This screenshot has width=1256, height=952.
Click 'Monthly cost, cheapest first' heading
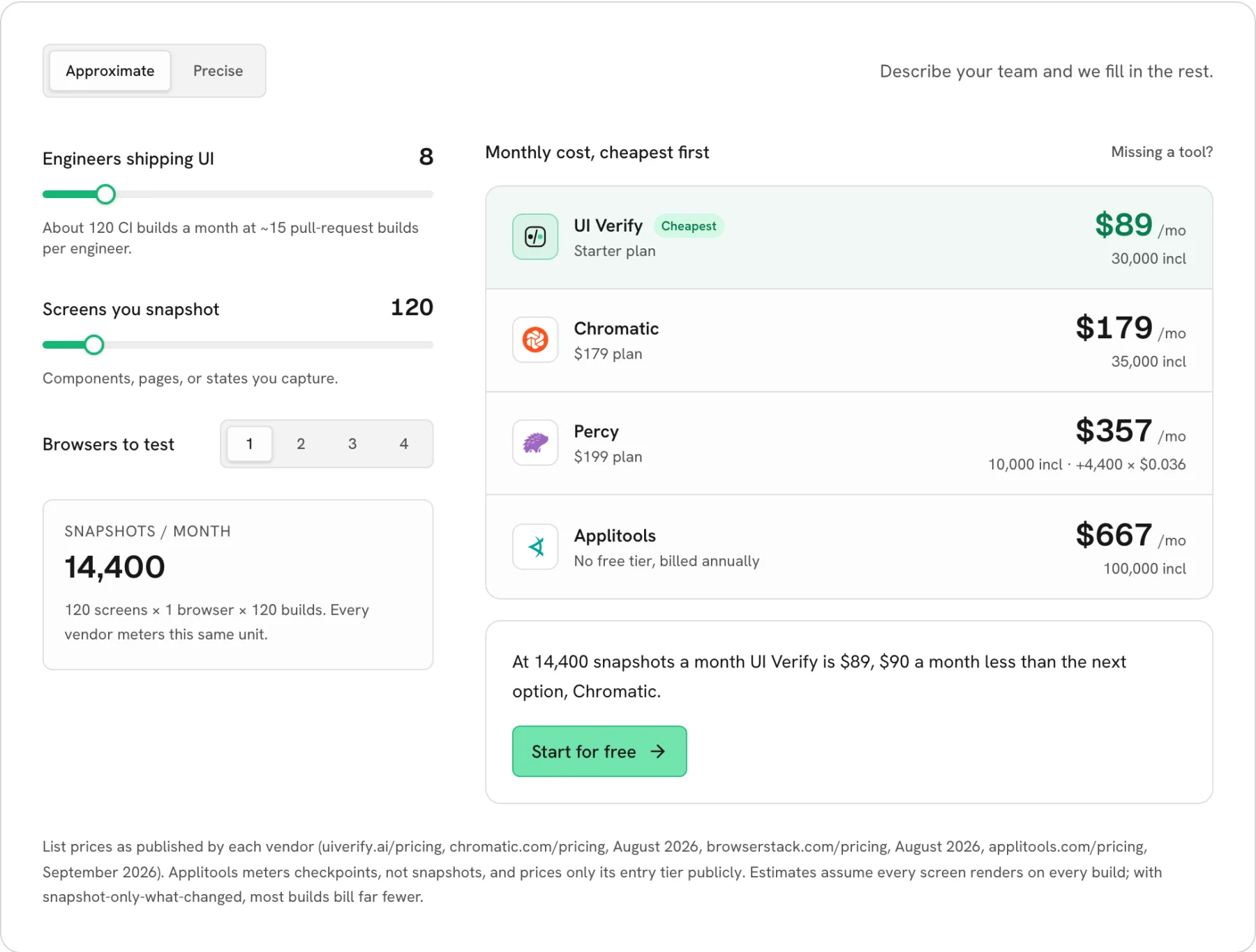click(597, 153)
